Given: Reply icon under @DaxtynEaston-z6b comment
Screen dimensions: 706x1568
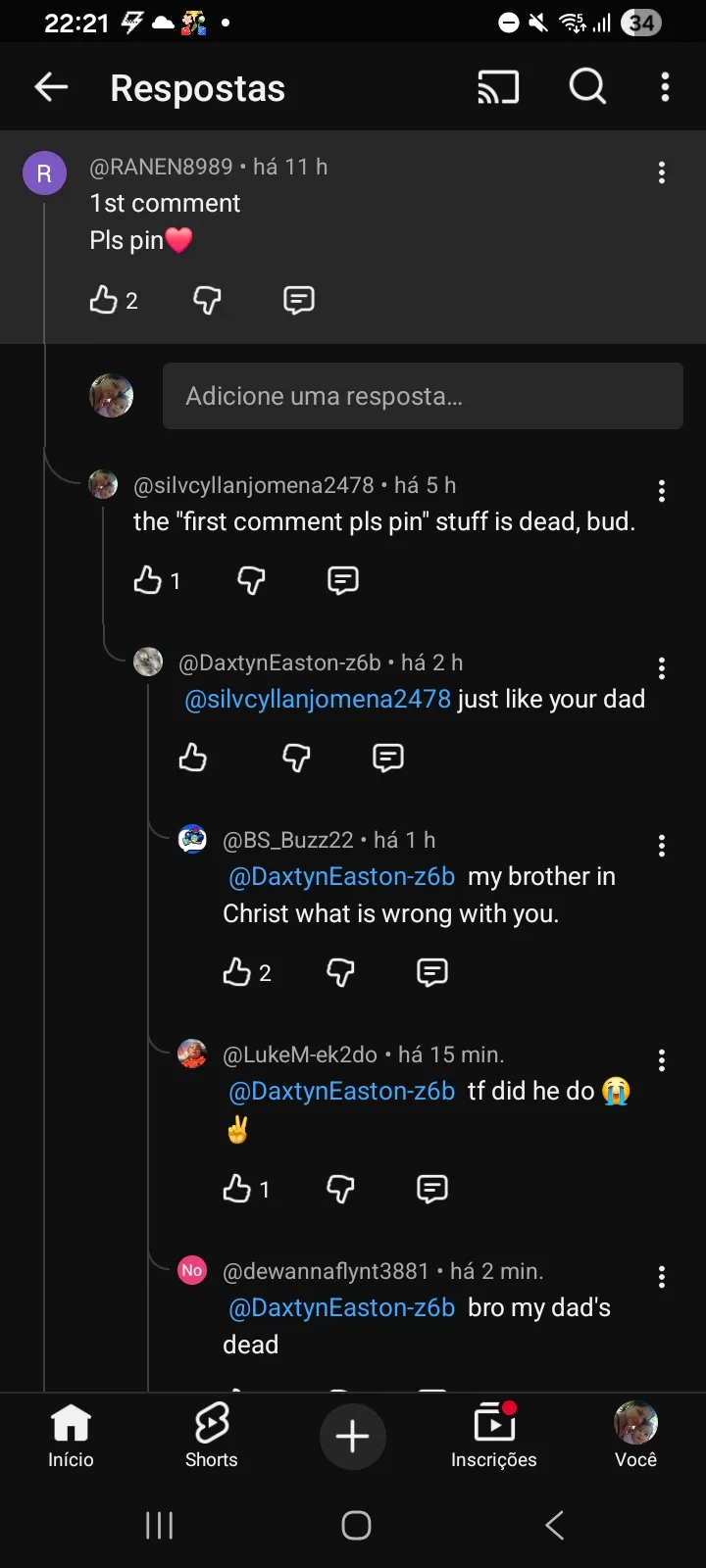Looking at the screenshot, I should coord(388,758).
